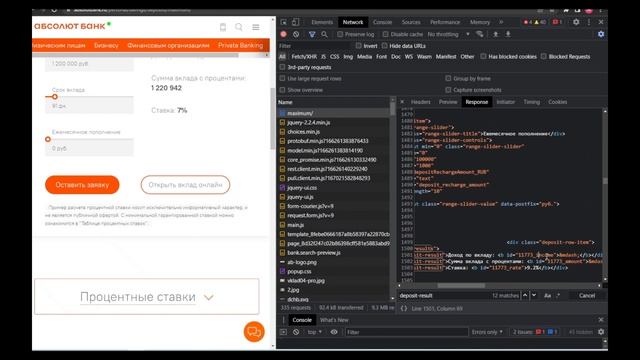Click the pretty print braces icon
Screen dimensions: 640x360
[404, 309]
